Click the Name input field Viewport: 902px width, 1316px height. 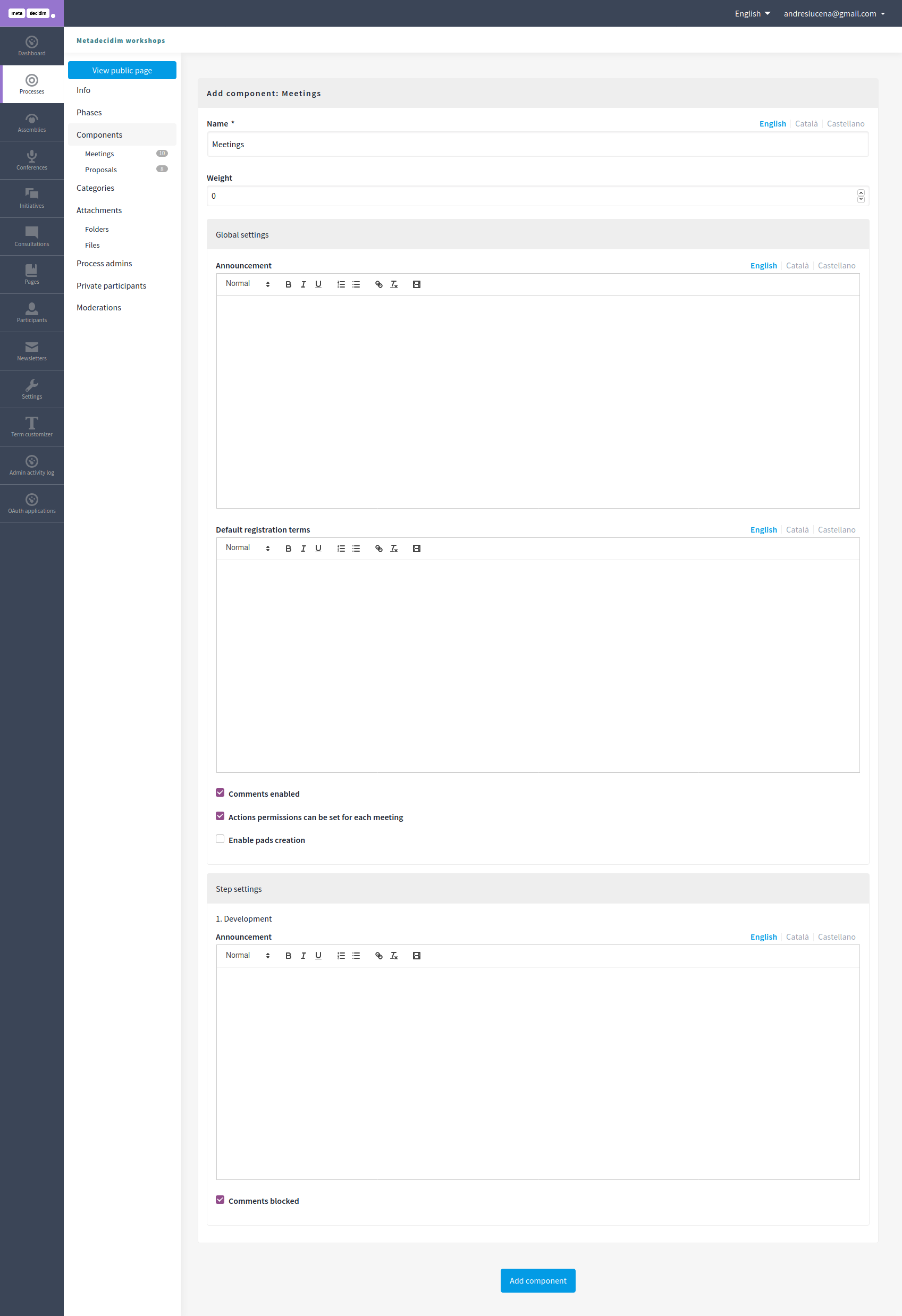click(x=537, y=145)
